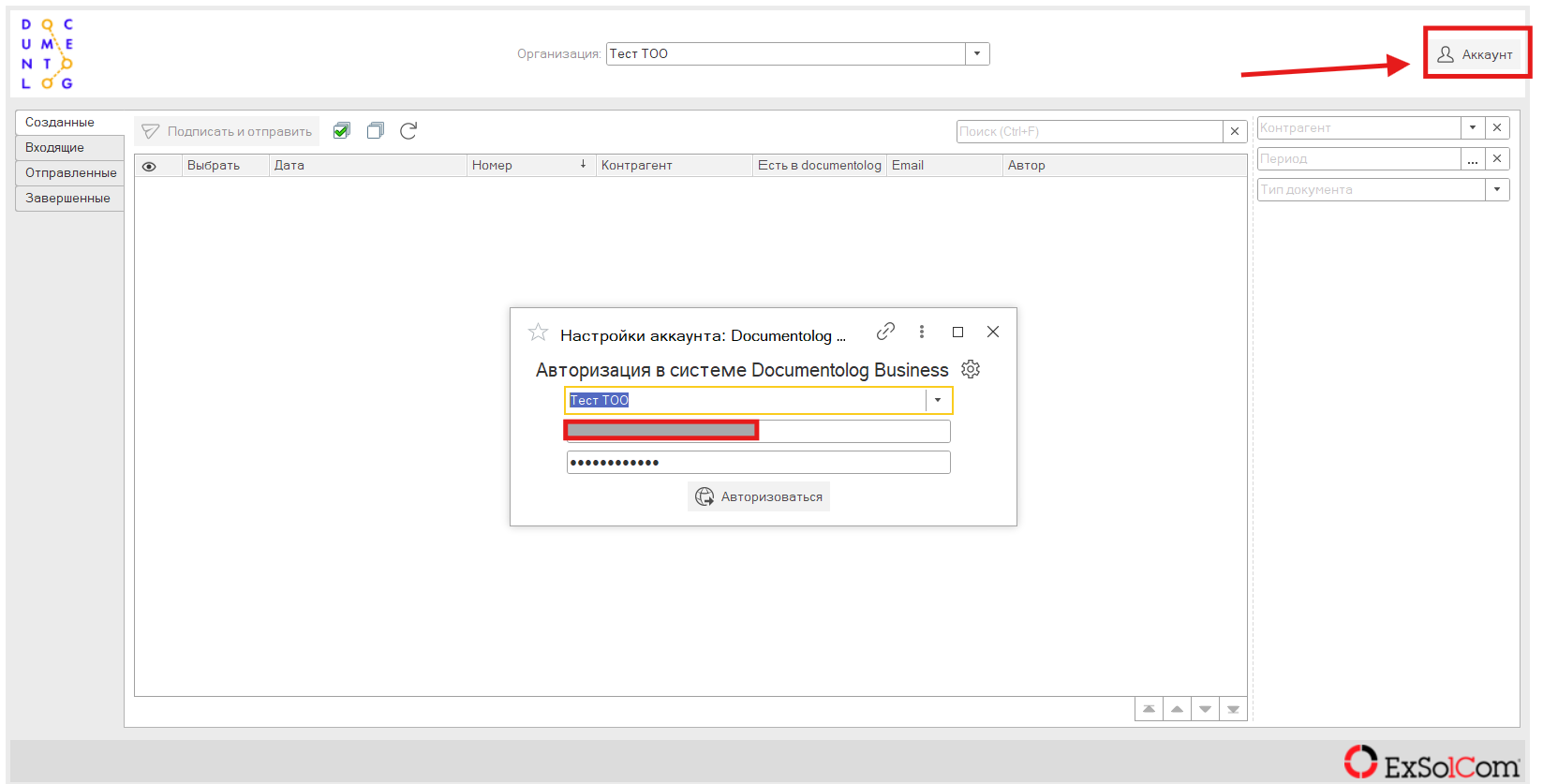
Task: Click the Организация field with Тест ТОО
Action: click(785, 53)
